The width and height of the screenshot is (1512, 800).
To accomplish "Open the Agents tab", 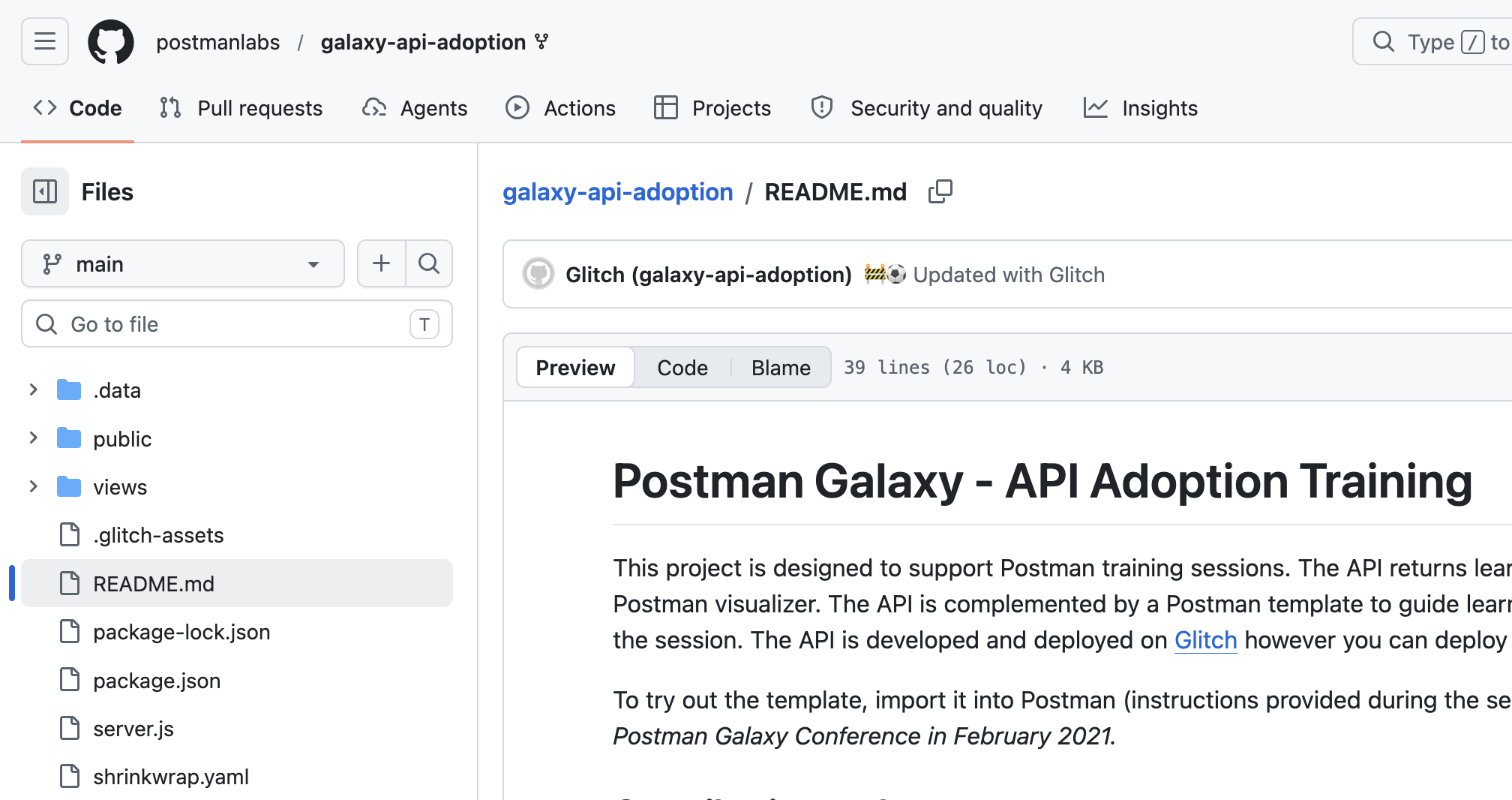I will pos(415,108).
